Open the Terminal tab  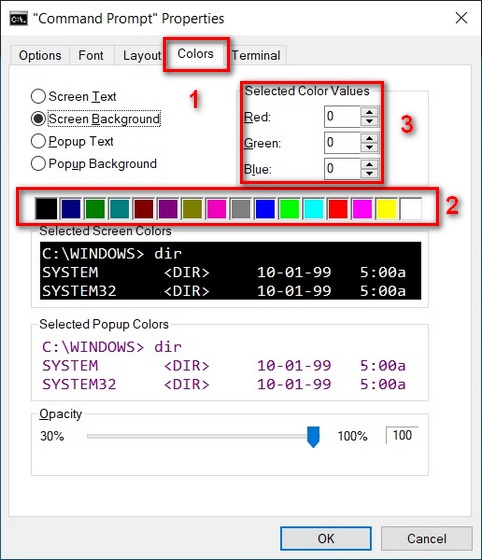coord(256,55)
